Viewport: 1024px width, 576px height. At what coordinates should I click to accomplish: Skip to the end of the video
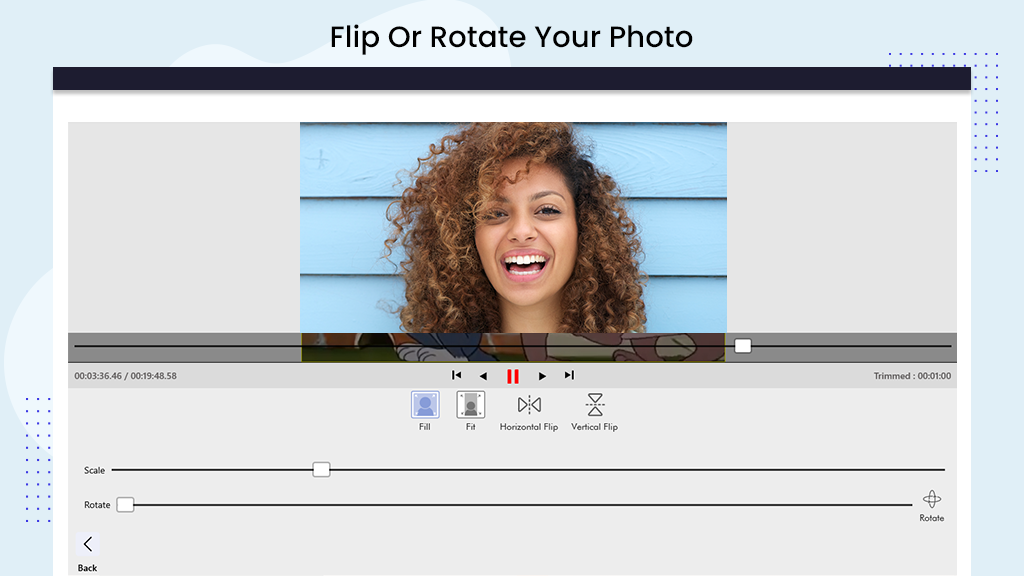point(569,376)
